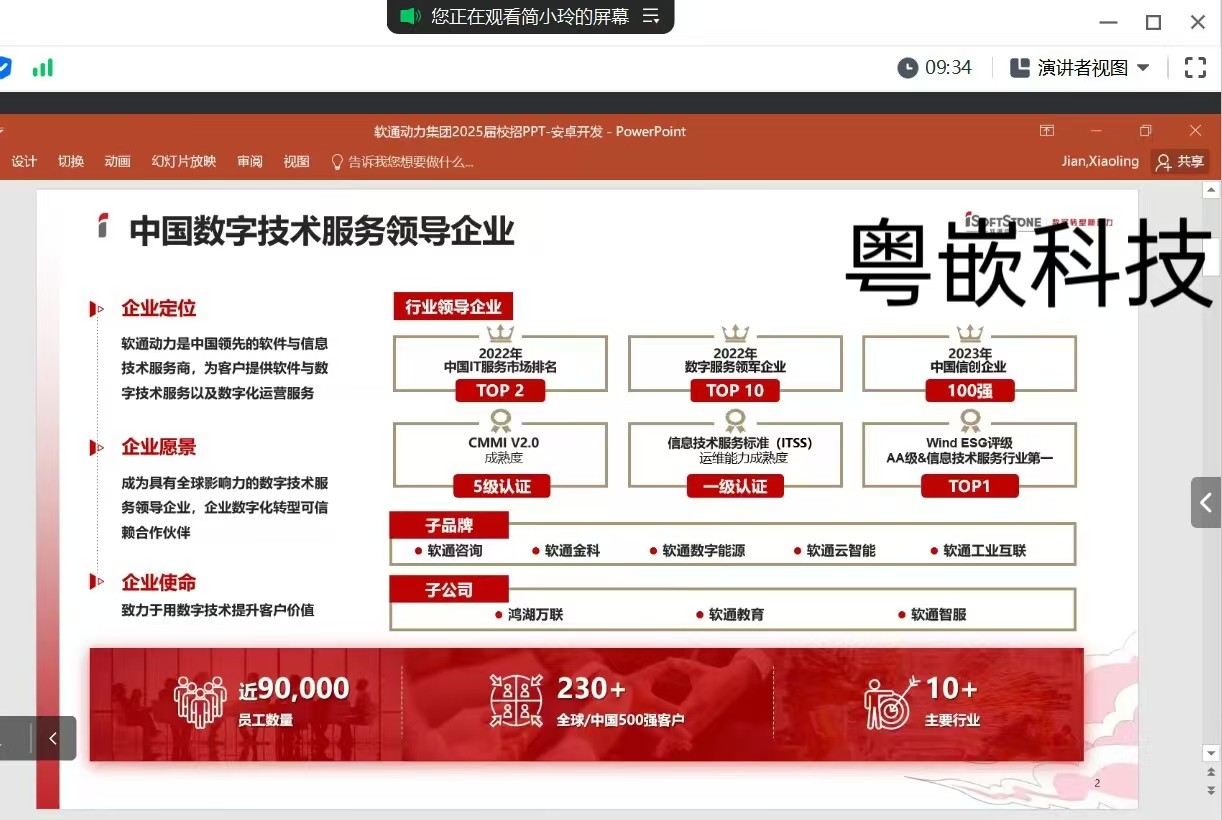The width and height of the screenshot is (1222, 820).
Task: Click the meeting timer clock icon
Action: (x=907, y=68)
